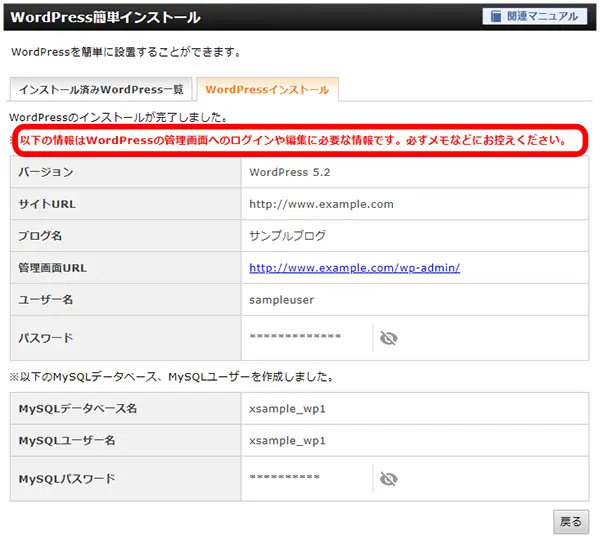Viewport: 600px width, 540px height.
Task: Click the サイトURL value http://www.example.com
Action: pyautogui.click(x=321, y=204)
